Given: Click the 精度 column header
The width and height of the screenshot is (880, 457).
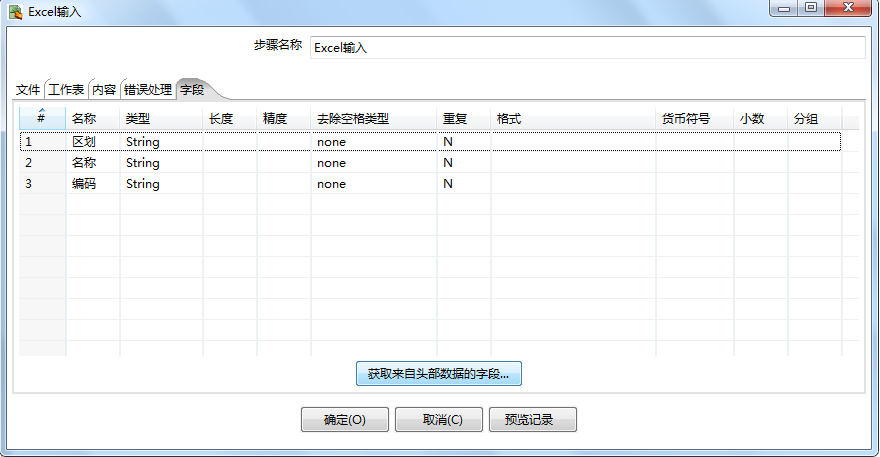Looking at the screenshot, I should [283, 118].
